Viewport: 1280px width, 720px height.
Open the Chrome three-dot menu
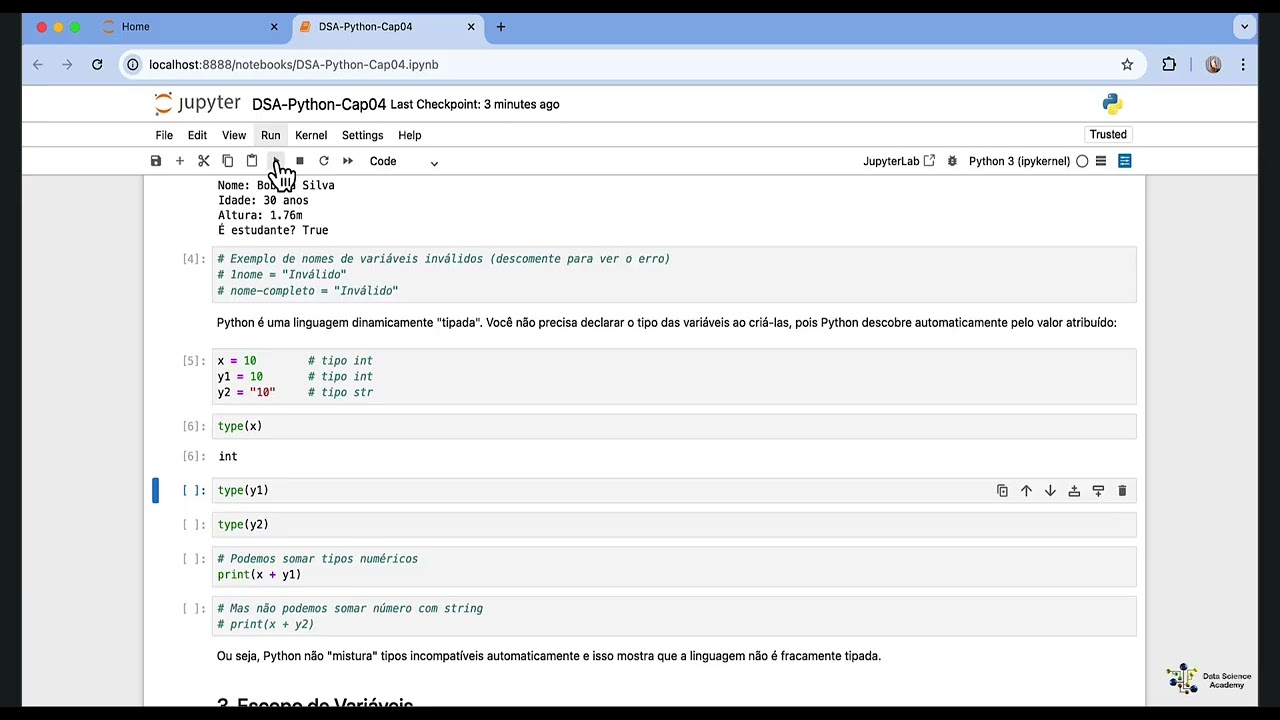pyautogui.click(x=1243, y=64)
